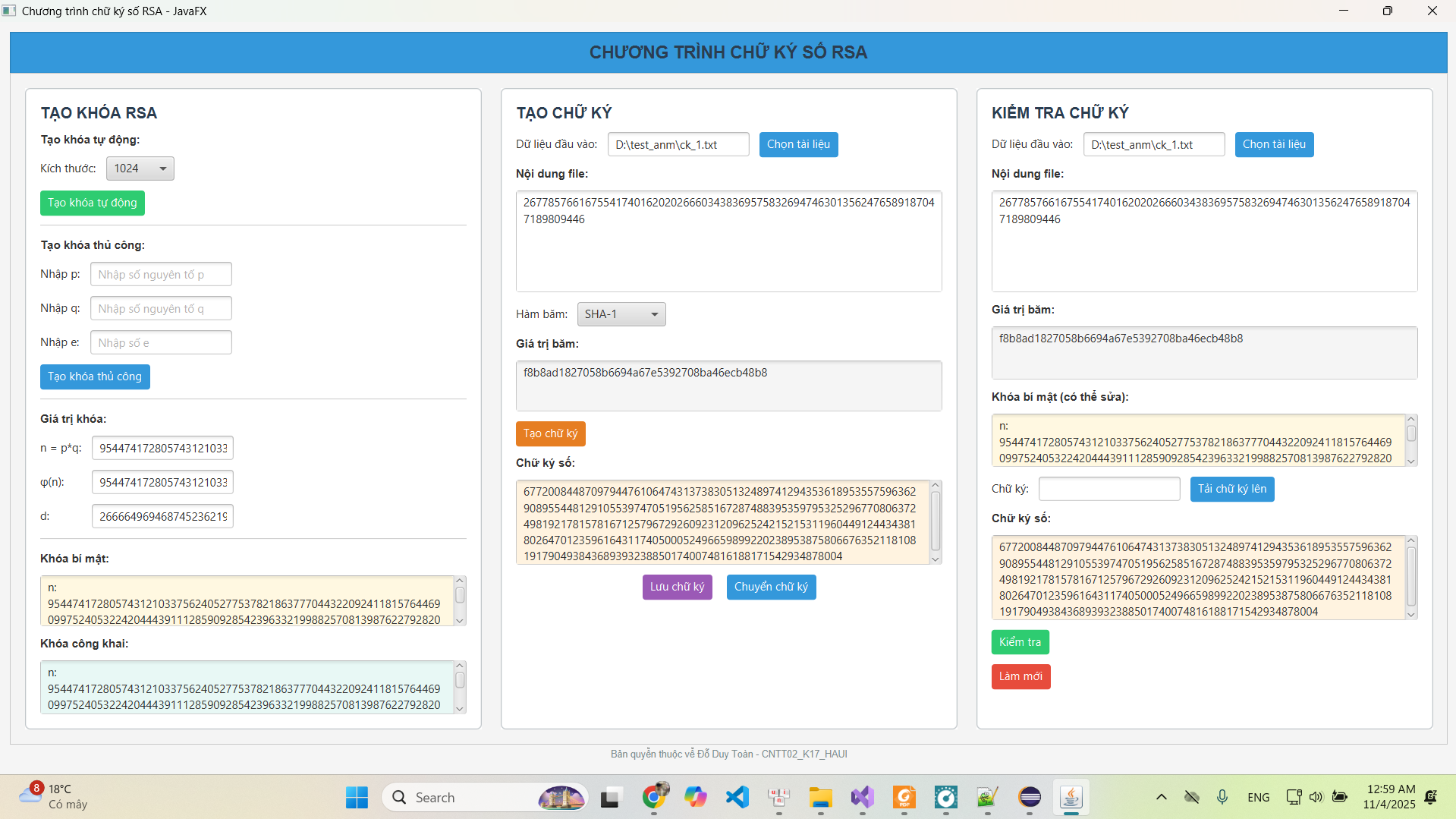
Task: Click the Chữ ký input field in Kiểm tra panel
Action: click(1109, 489)
